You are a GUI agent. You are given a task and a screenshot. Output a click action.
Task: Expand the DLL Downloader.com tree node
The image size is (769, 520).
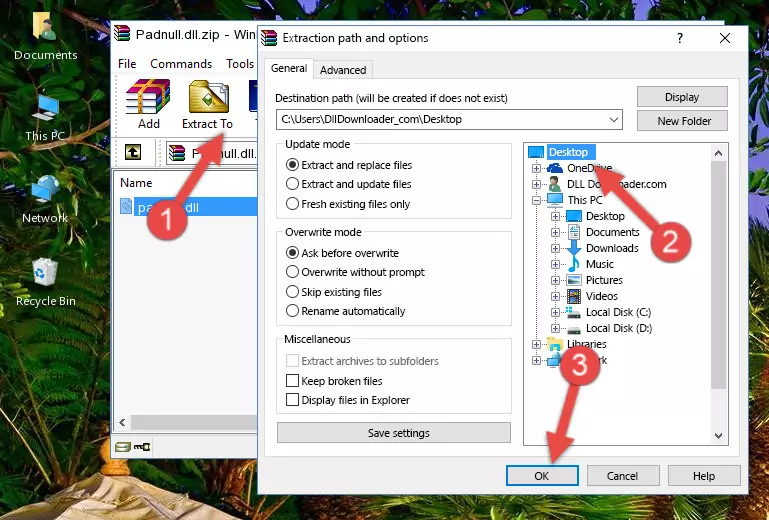point(536,184)
